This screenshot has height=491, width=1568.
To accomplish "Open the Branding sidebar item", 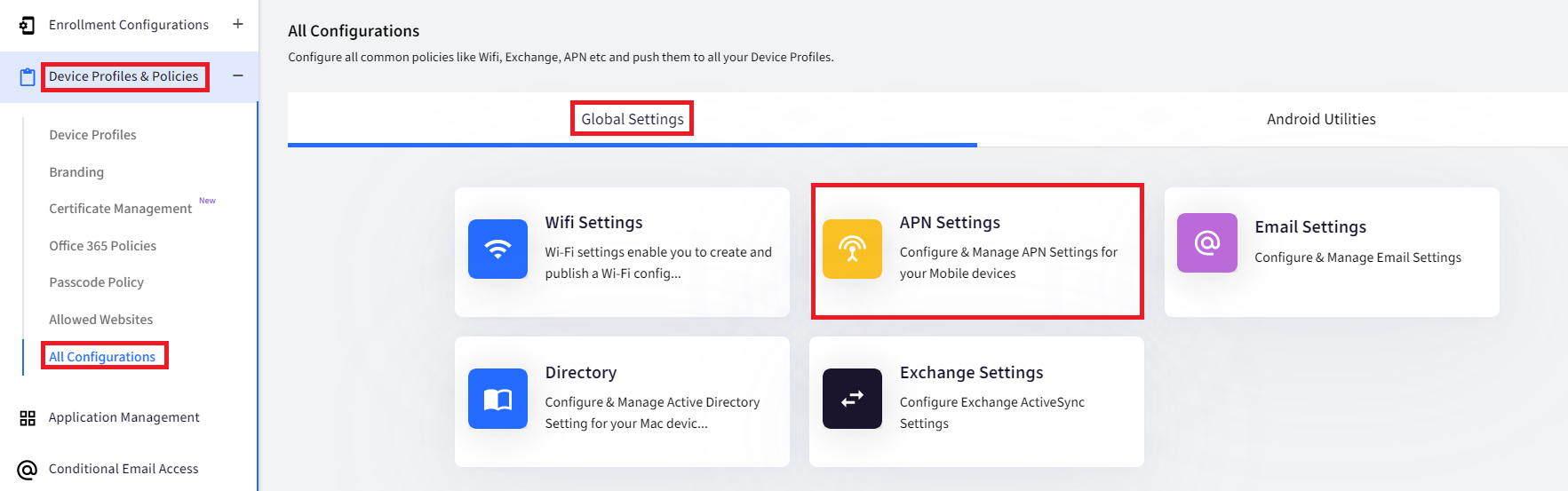I will pos(76,172).
